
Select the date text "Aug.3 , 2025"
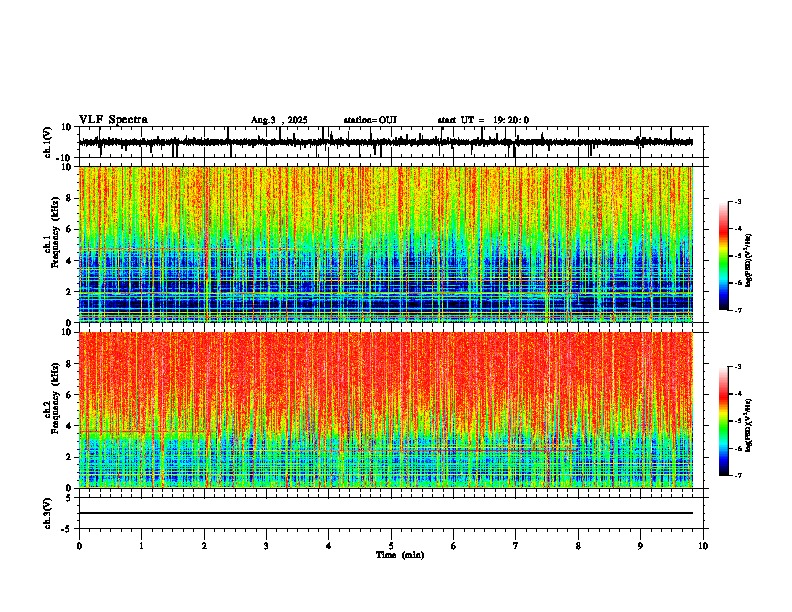pyautogui.click(x=279, y=120)
